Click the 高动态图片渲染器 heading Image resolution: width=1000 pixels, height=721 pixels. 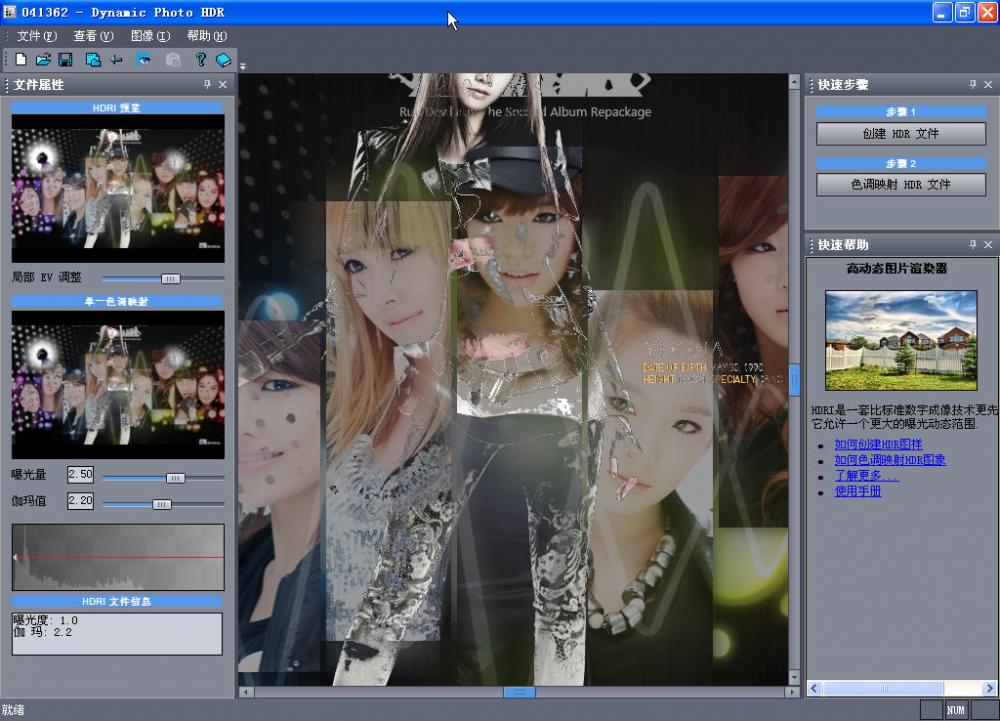pyautogui.click(x=897, y=268)
